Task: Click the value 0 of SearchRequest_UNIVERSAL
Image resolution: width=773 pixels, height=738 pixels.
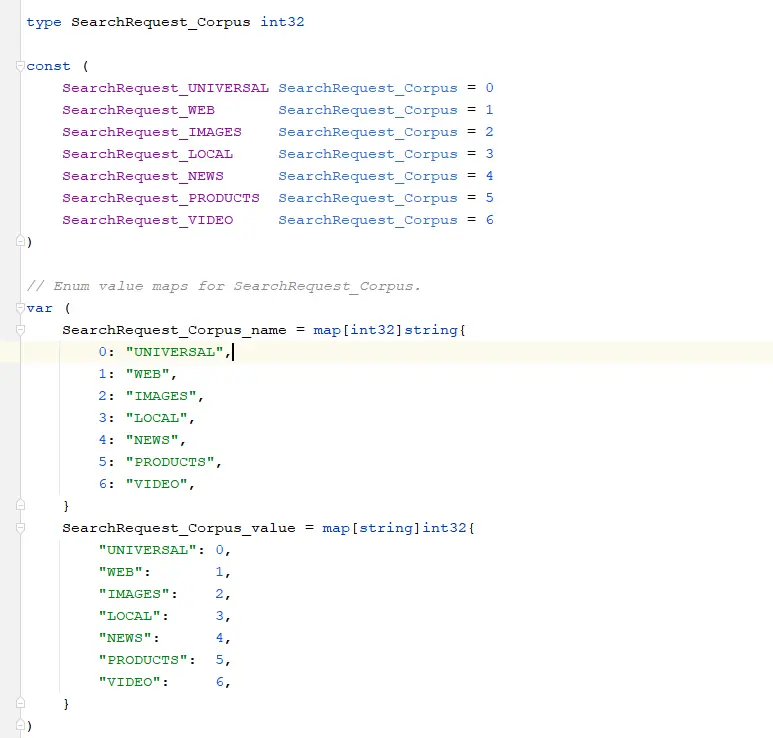Action: tap(489, 88)
